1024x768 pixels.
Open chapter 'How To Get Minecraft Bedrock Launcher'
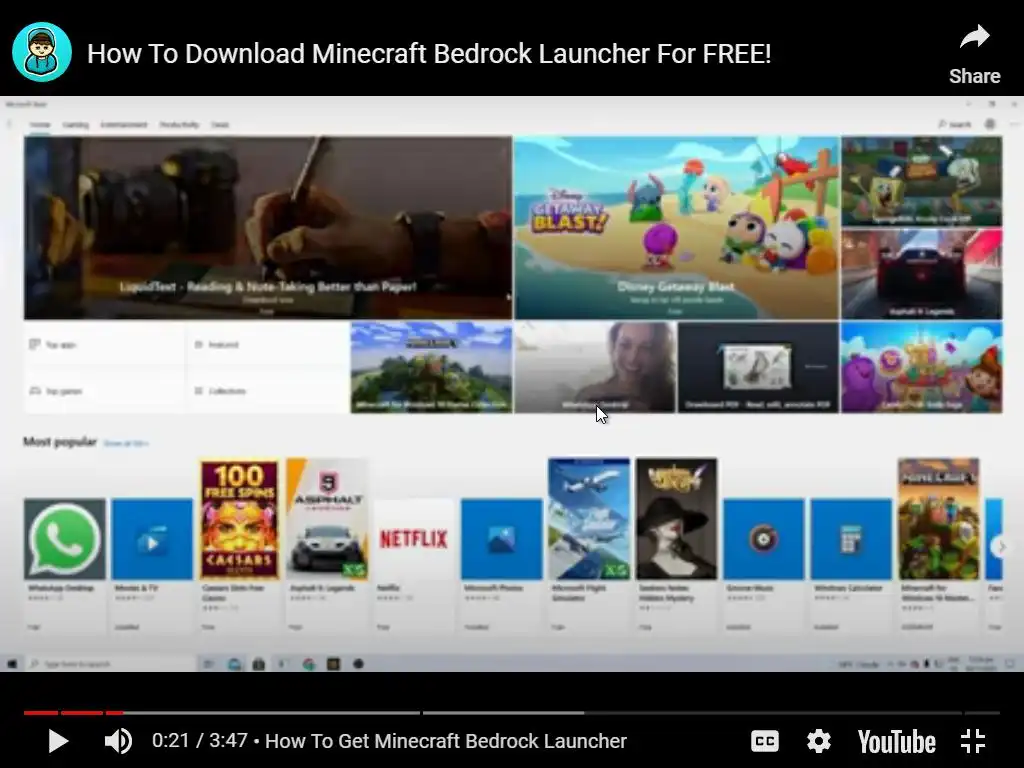tap(446, 741)
